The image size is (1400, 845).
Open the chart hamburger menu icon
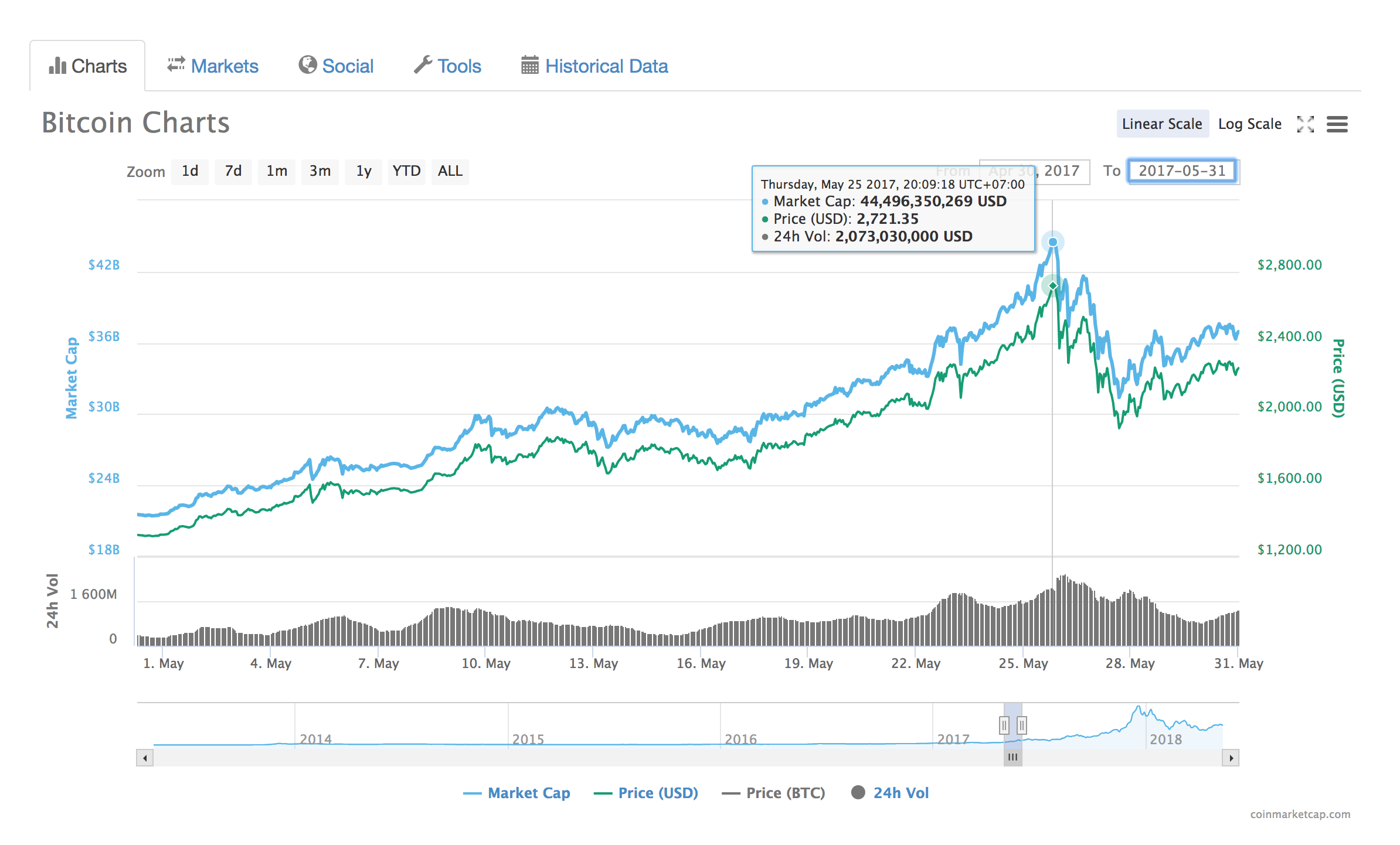(x=1337, y=124)
